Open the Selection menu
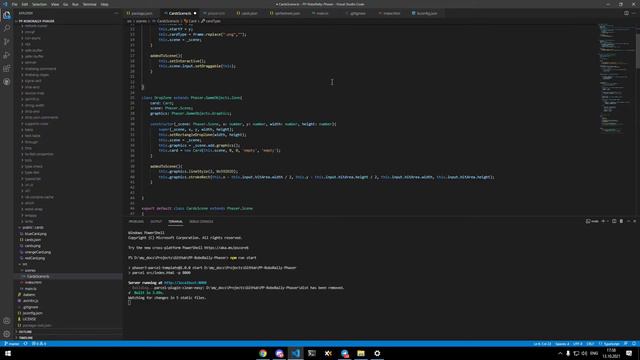Image resolution: width=640 pixels, height=360 pixels. (39, 4)
